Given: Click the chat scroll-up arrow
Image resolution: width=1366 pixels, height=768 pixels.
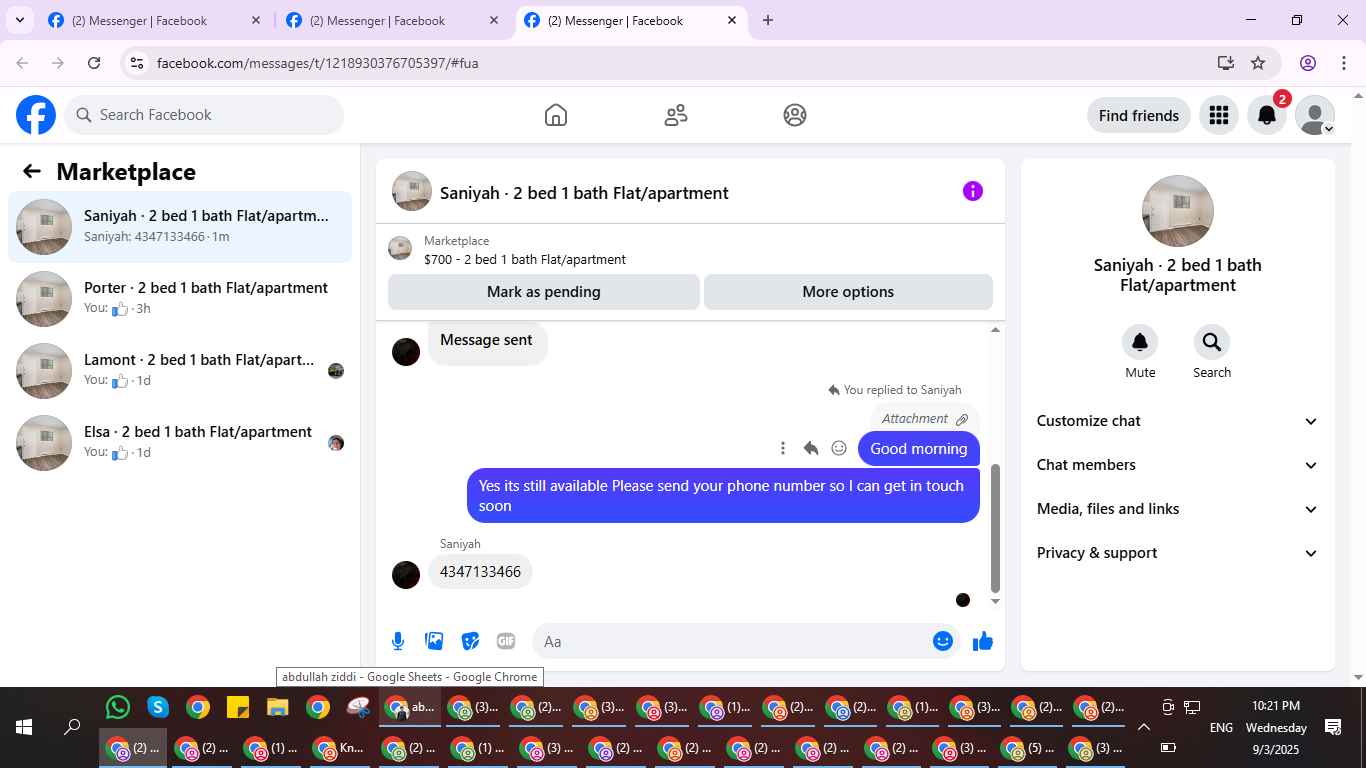Looking at the screenshot, I should pyautogui.click(x=995, y=330).
